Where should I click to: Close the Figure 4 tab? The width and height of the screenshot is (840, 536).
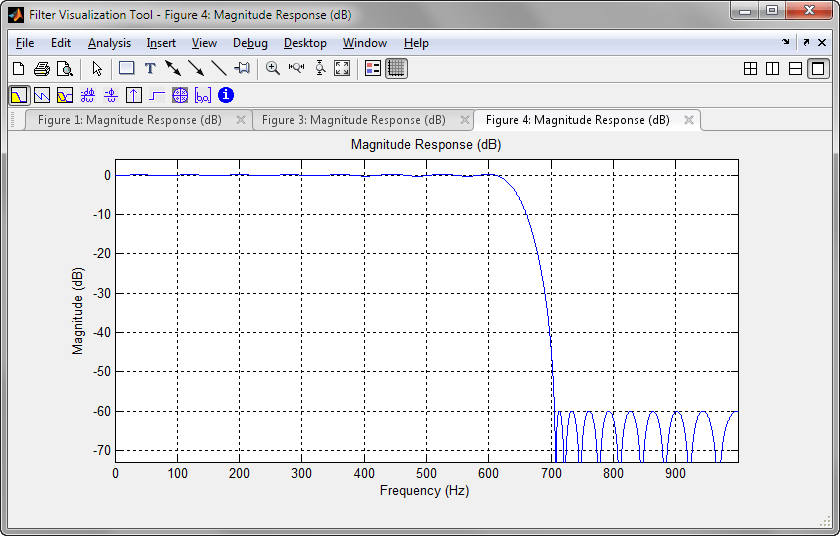(x=689, y=120)
